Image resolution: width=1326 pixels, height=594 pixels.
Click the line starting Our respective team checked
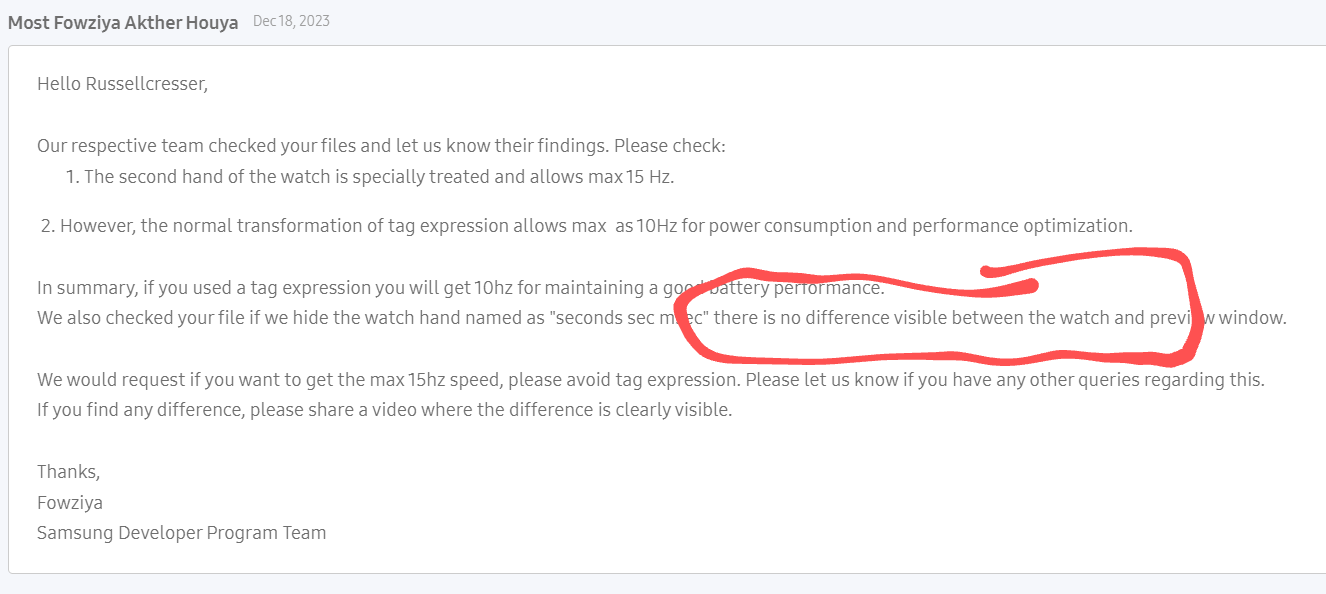[381, 146]
